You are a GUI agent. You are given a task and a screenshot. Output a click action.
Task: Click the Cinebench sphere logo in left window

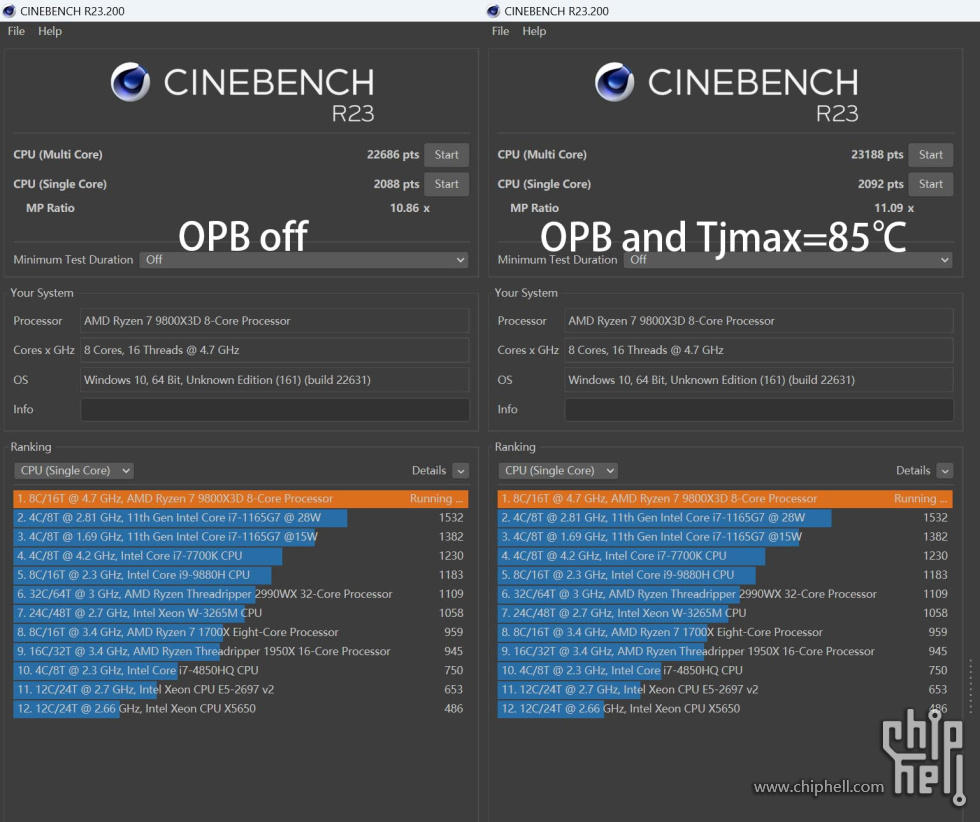pyautogui.click(x=131, y=82)
